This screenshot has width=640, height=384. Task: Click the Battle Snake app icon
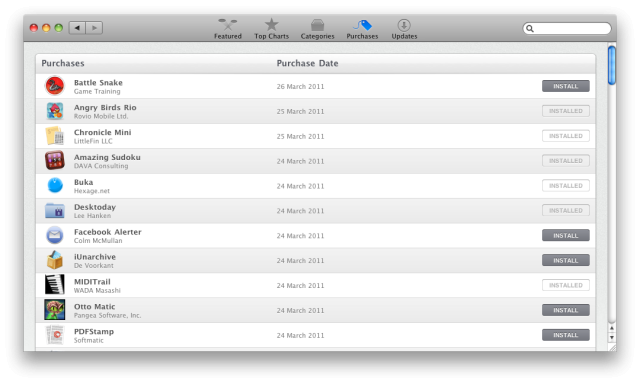pyautogui.click(x=55, y=86)
